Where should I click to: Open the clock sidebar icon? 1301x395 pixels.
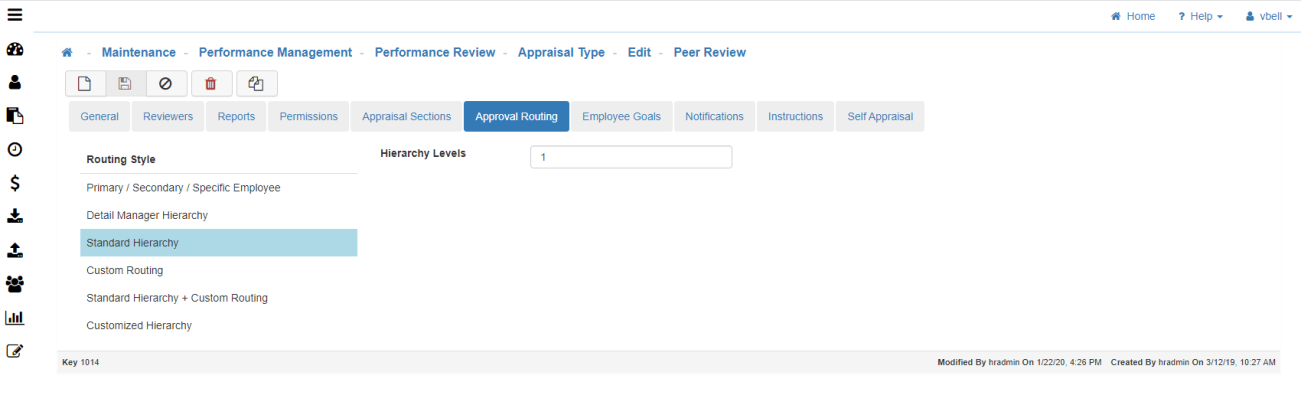pos(15,149)
